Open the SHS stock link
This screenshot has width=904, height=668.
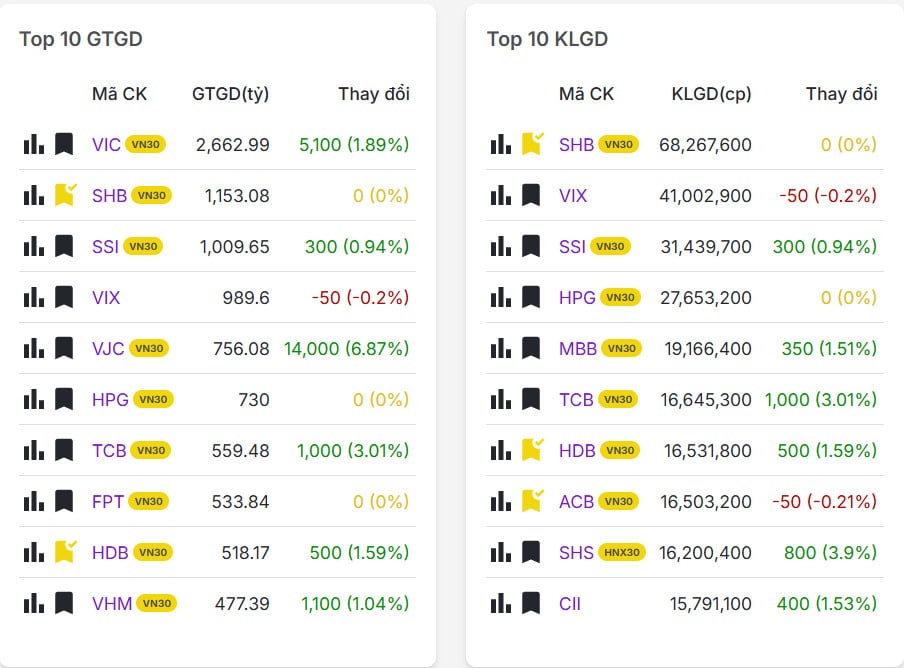click(x=576, y=552)
